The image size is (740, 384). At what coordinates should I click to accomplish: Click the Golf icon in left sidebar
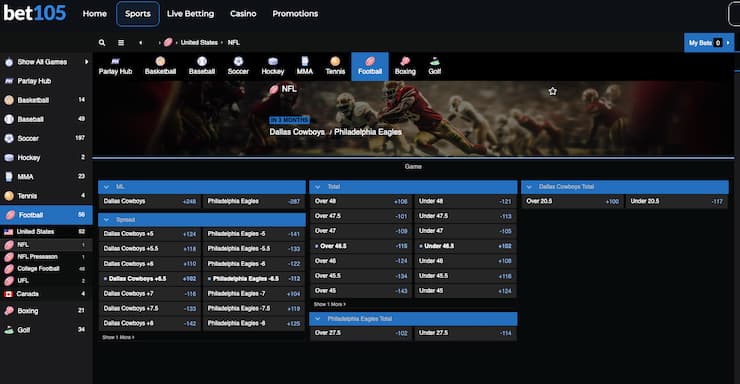pyautogui.click(x=9, y=330)
